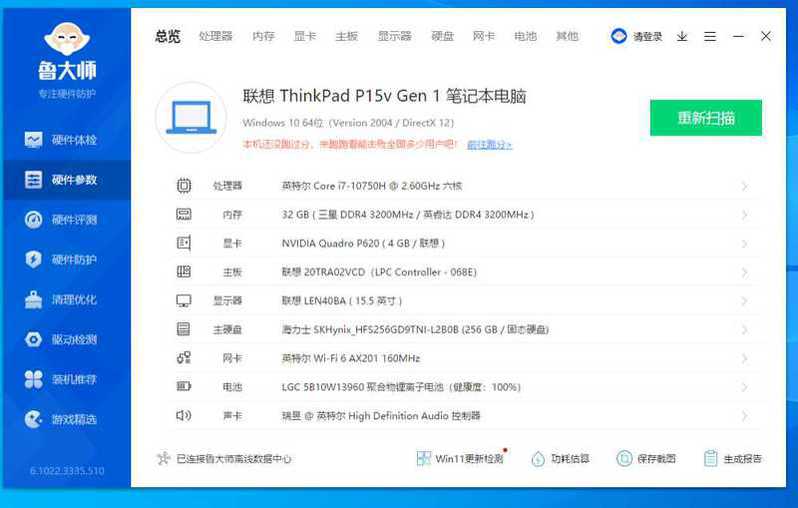Click the download arrow icon in title bar
Screen dimensions: 798x508
[682, 36]
